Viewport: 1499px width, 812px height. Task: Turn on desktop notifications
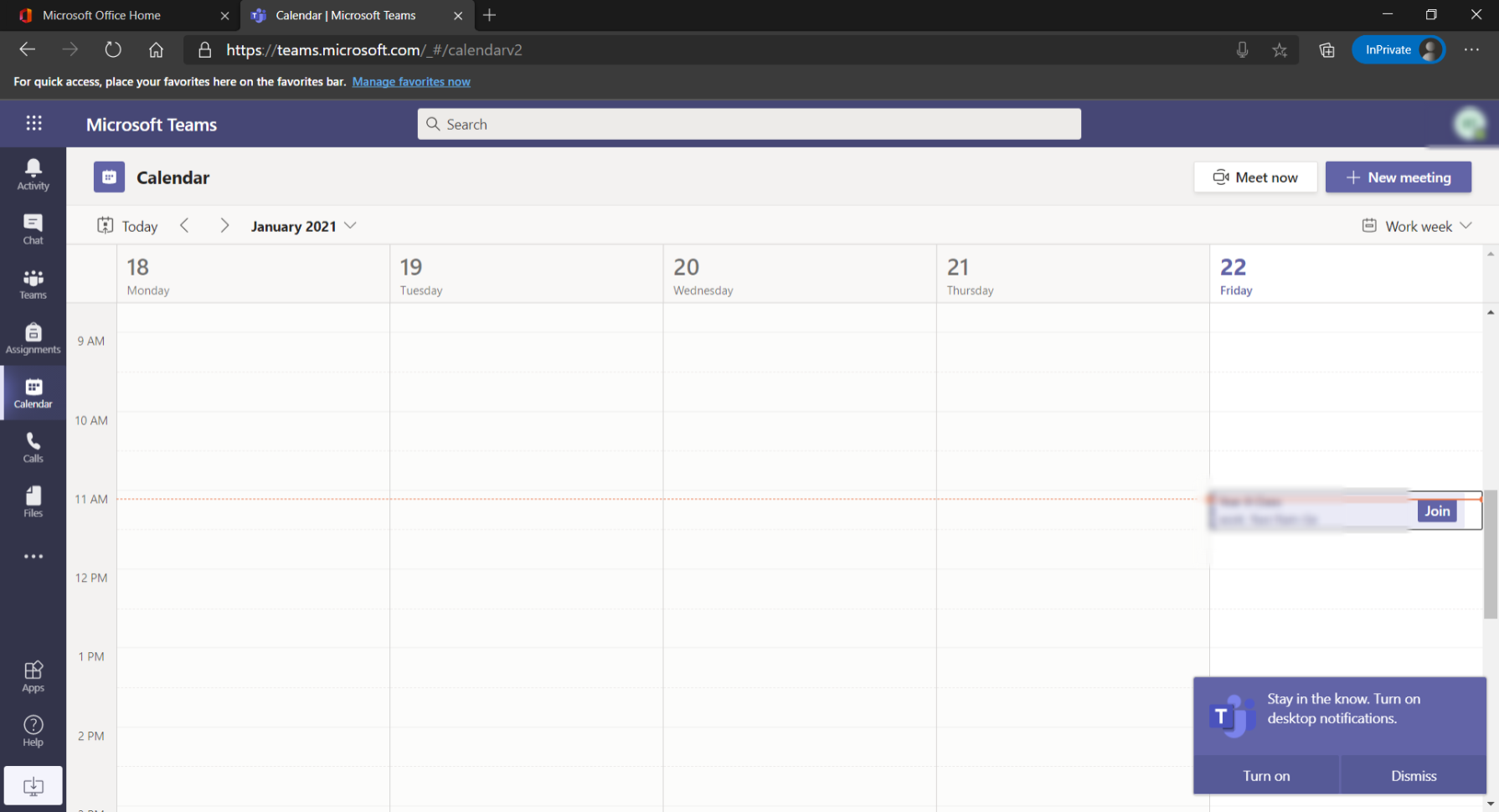(x=1266, y=775)
